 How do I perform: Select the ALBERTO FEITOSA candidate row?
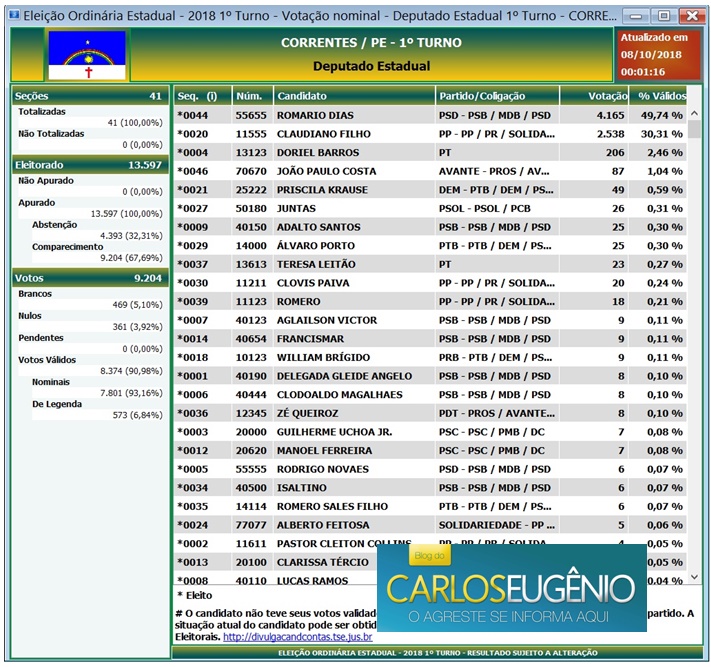[430, 525]
